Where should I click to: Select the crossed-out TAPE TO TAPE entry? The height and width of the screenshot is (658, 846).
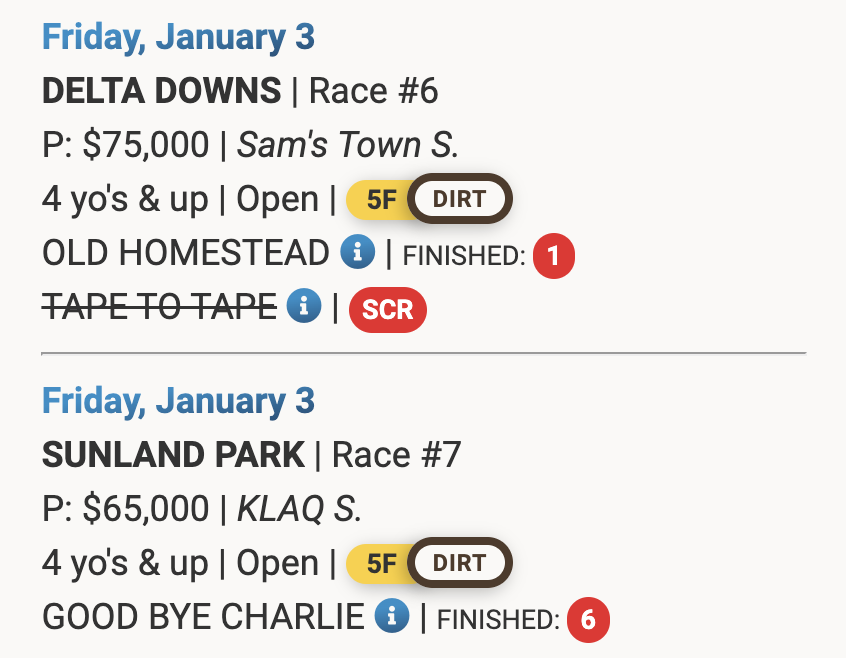coord(159,308)
